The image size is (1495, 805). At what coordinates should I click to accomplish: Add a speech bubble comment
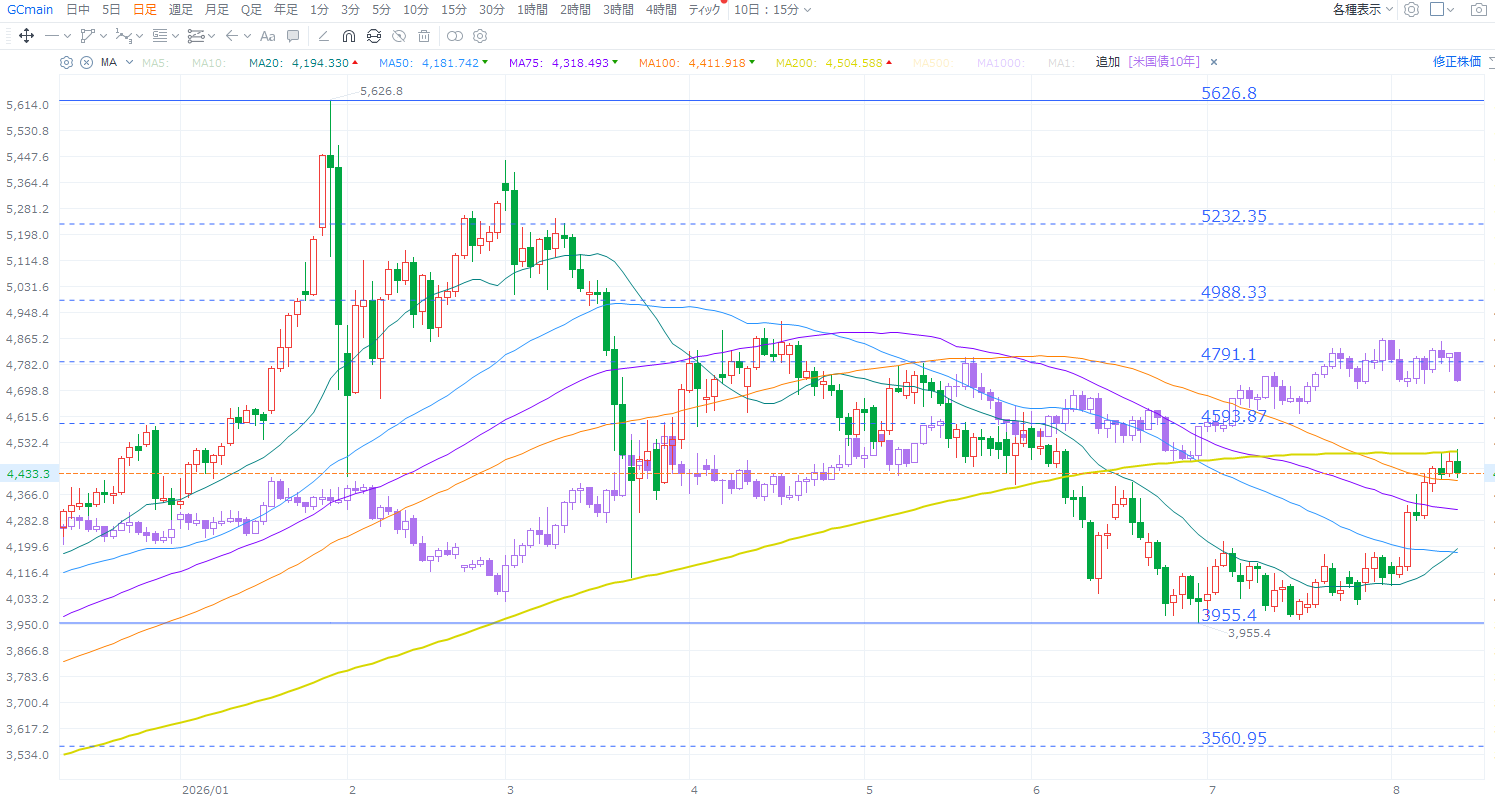(293, 36)
